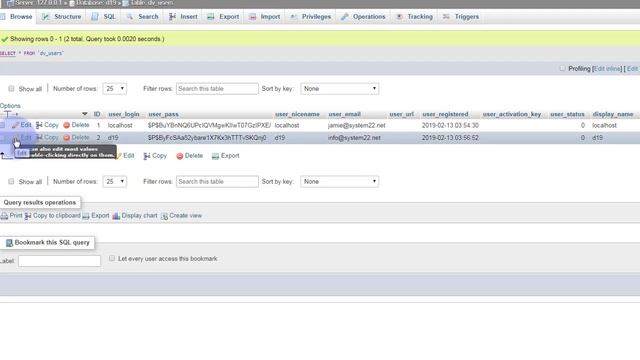Click the Export icon in query results operations
The height and width of the screenshot is (360, 640).
click(86, 216)
